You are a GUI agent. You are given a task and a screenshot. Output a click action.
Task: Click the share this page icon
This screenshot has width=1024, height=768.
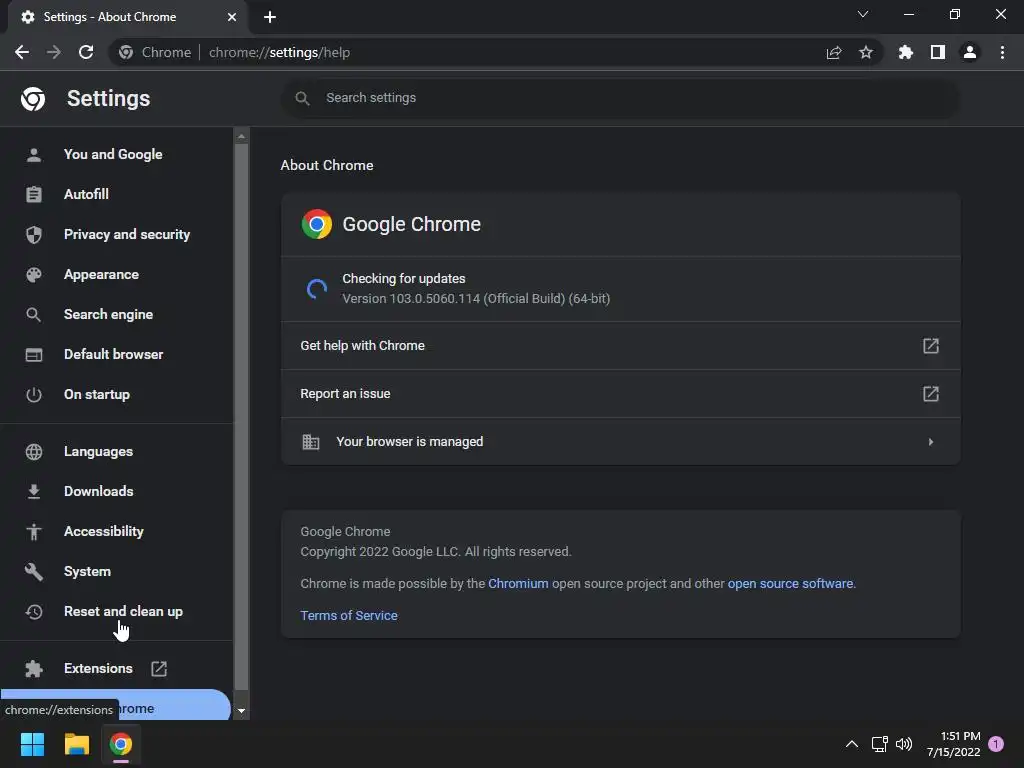[x=834, y=52]
